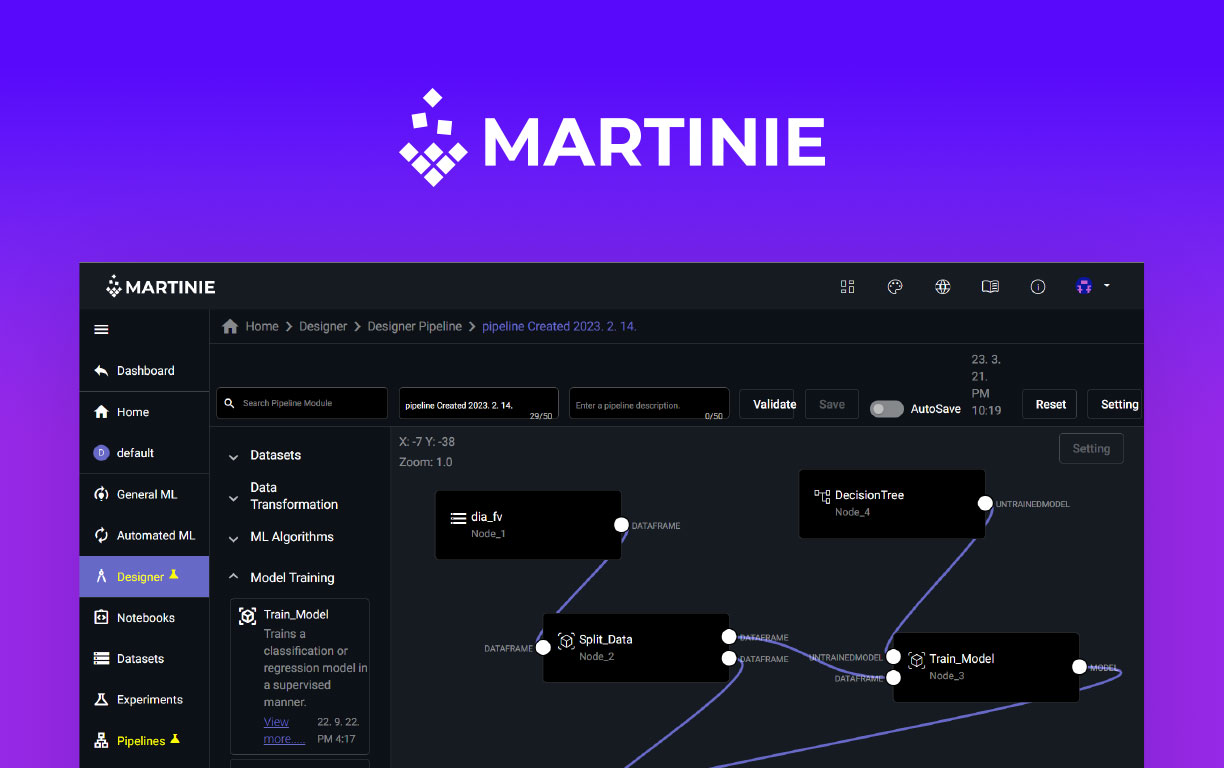Screen dimensions: 1224x768
Task: Click the MARTINIE logo in header
Action: [x=161, y=287]
